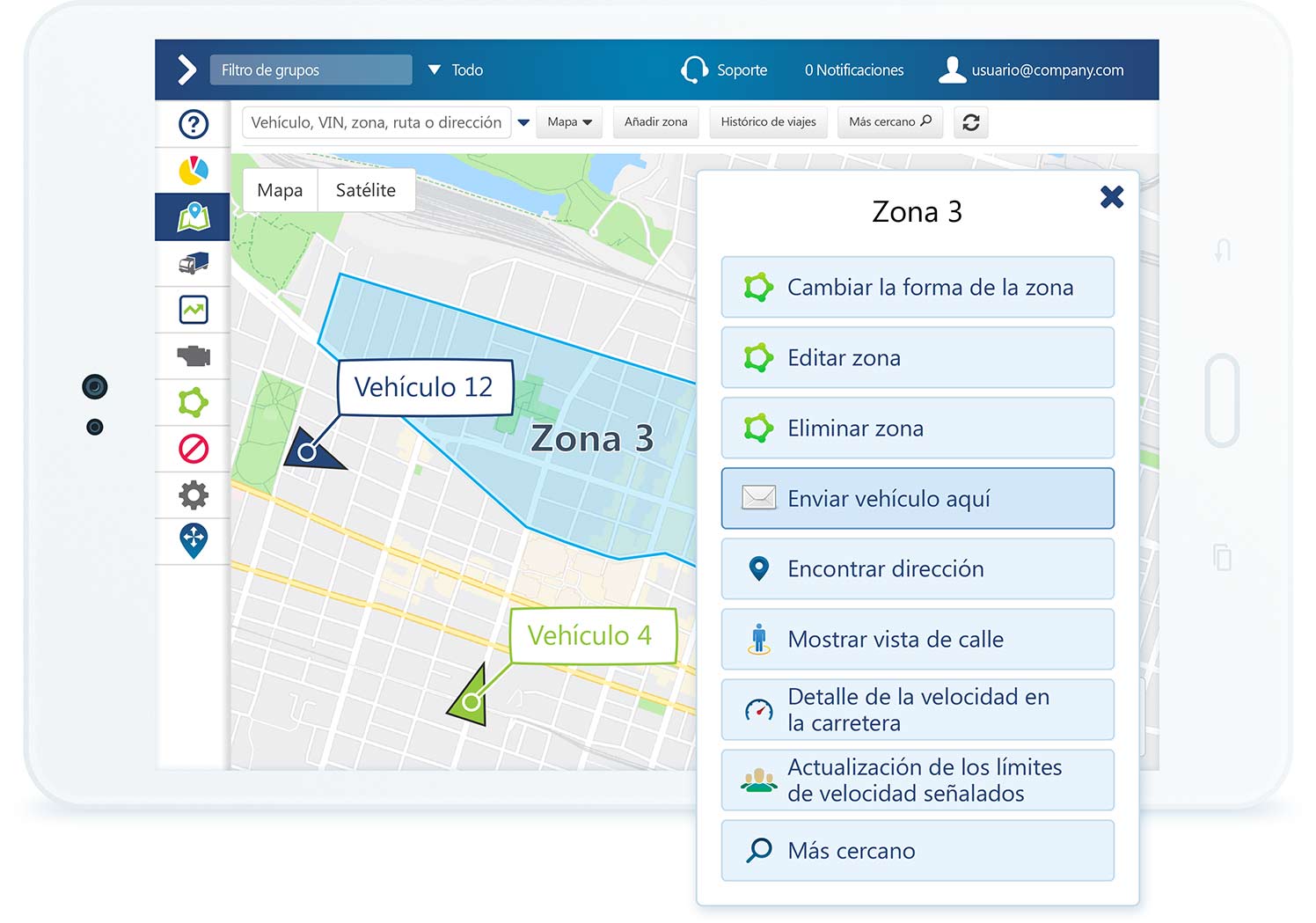
Task: Expand the sidebar with the chevron arrow
Action: [x=186, y=70]
